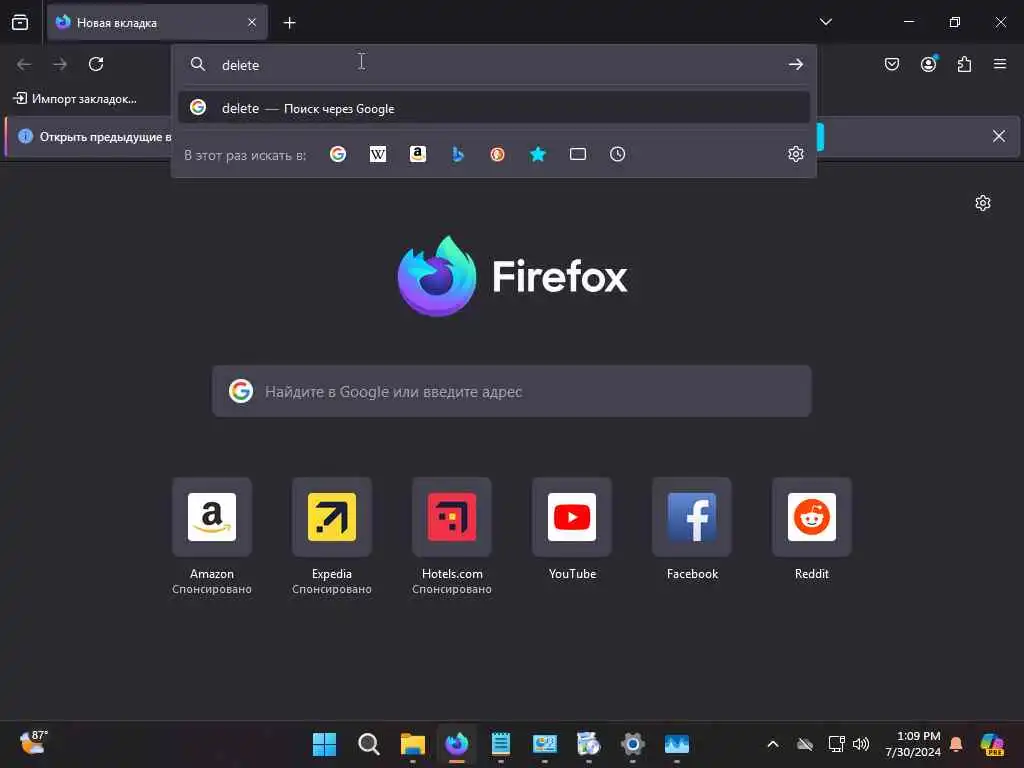This screenshot has height=768, width=1024.
Task: Open new tab personalization gear
Action: click(x=982, y=203)
